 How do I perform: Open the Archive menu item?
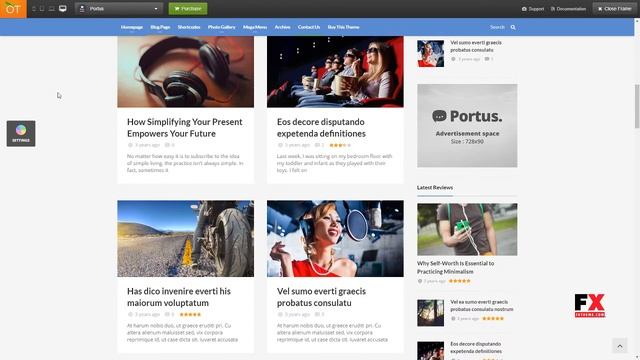(x=282, y=27)
